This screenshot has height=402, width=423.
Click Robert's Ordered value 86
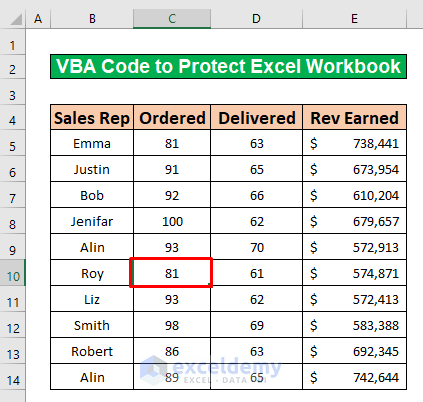[x=172, y=351]
